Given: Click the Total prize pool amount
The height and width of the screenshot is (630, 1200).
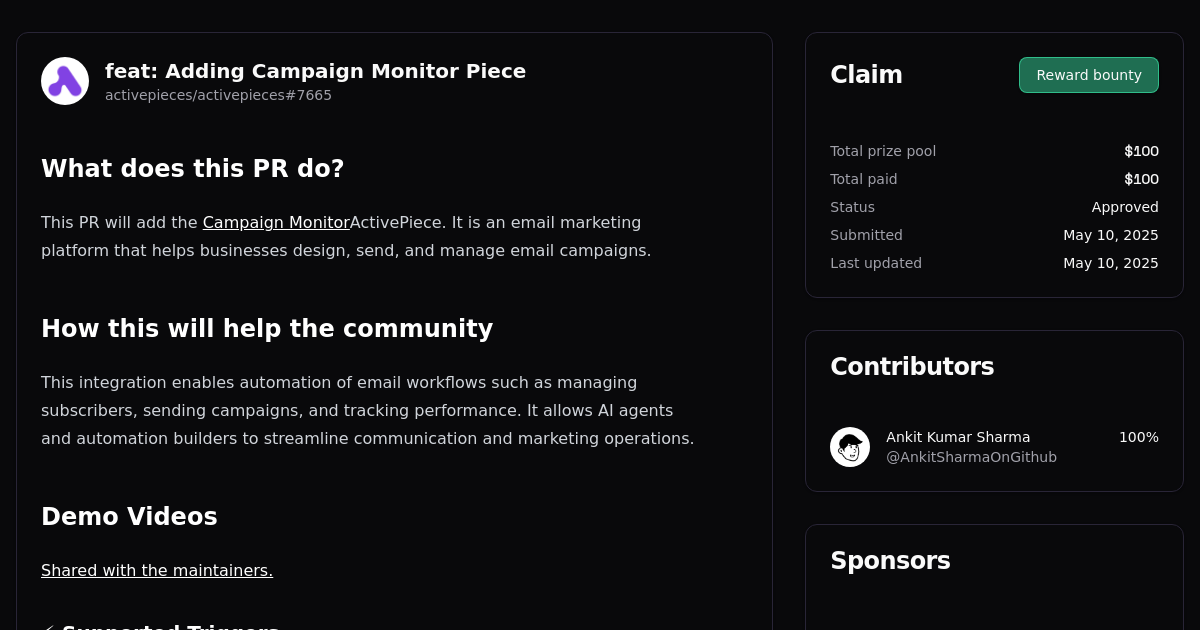Looking at the screenshot, I should point(1141,151).
